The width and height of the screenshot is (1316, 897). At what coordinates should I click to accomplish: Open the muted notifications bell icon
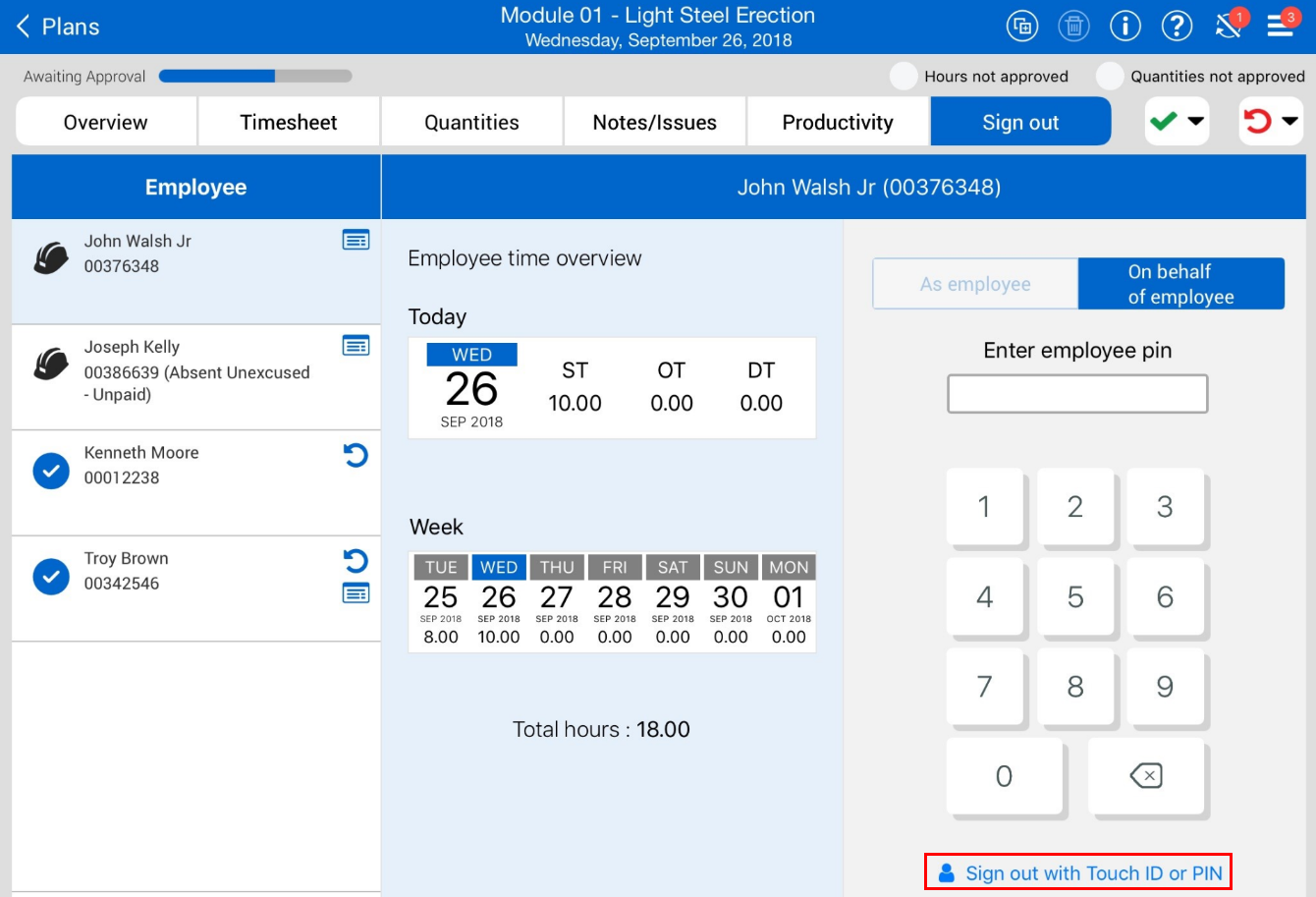pos(1230,25)
